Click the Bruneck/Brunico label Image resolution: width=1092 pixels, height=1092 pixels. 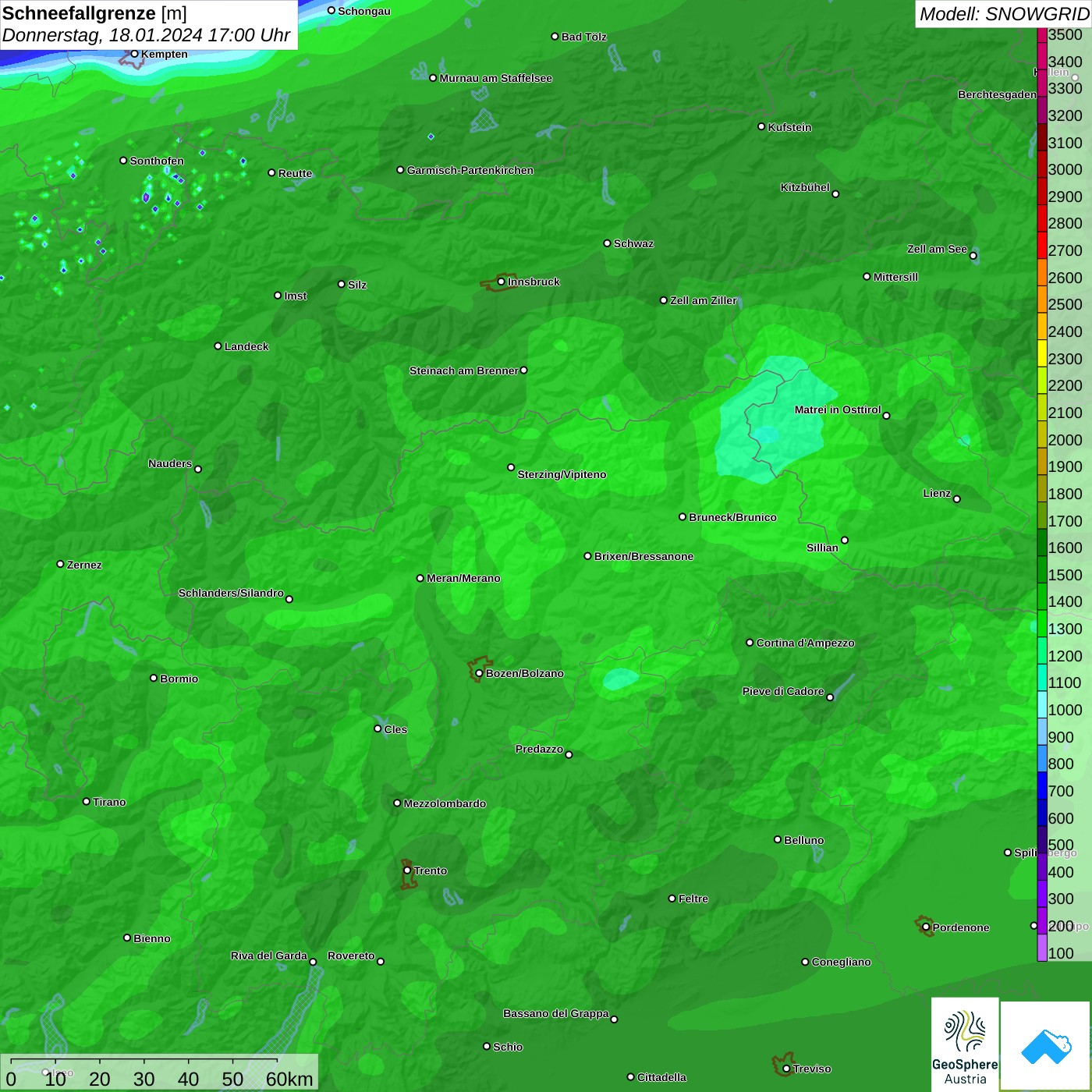click(x=732, y=517)
